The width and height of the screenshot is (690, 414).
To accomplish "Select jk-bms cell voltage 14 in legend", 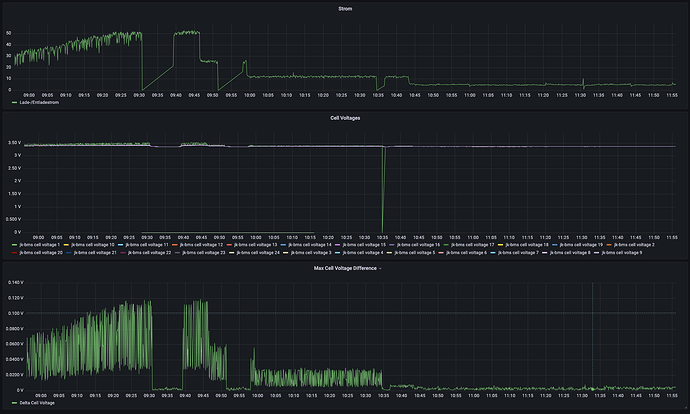I will [x=311, y=244].
